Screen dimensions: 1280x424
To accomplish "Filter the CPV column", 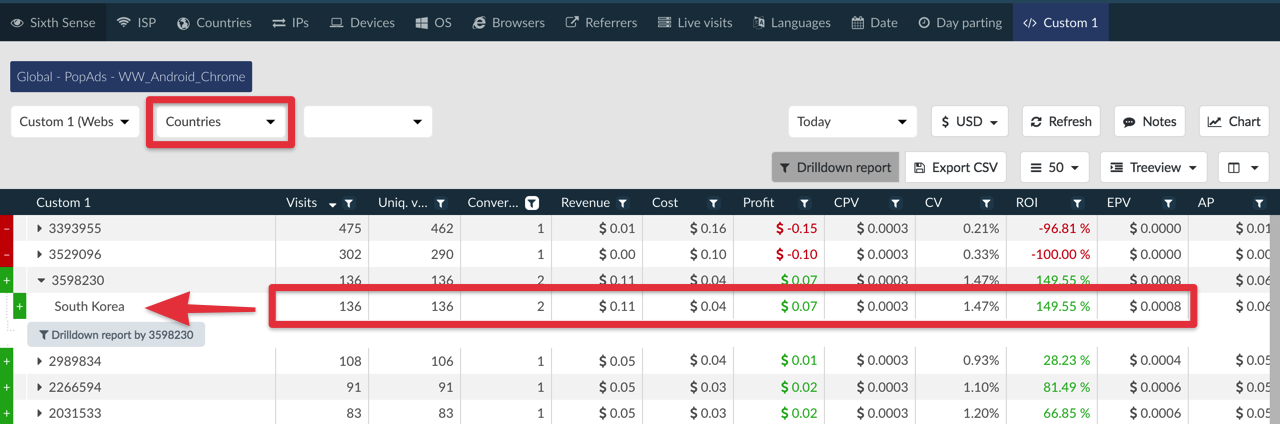I will [895, 203].
